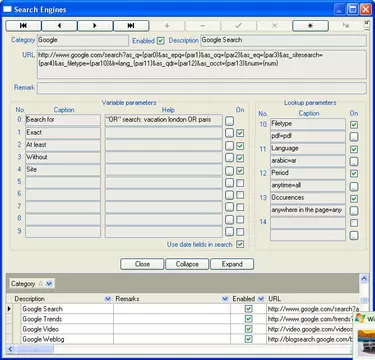Viewport: 375px width, 360px height.
Task: Select the 'Google Search' grid row
Action: [183, 309]
